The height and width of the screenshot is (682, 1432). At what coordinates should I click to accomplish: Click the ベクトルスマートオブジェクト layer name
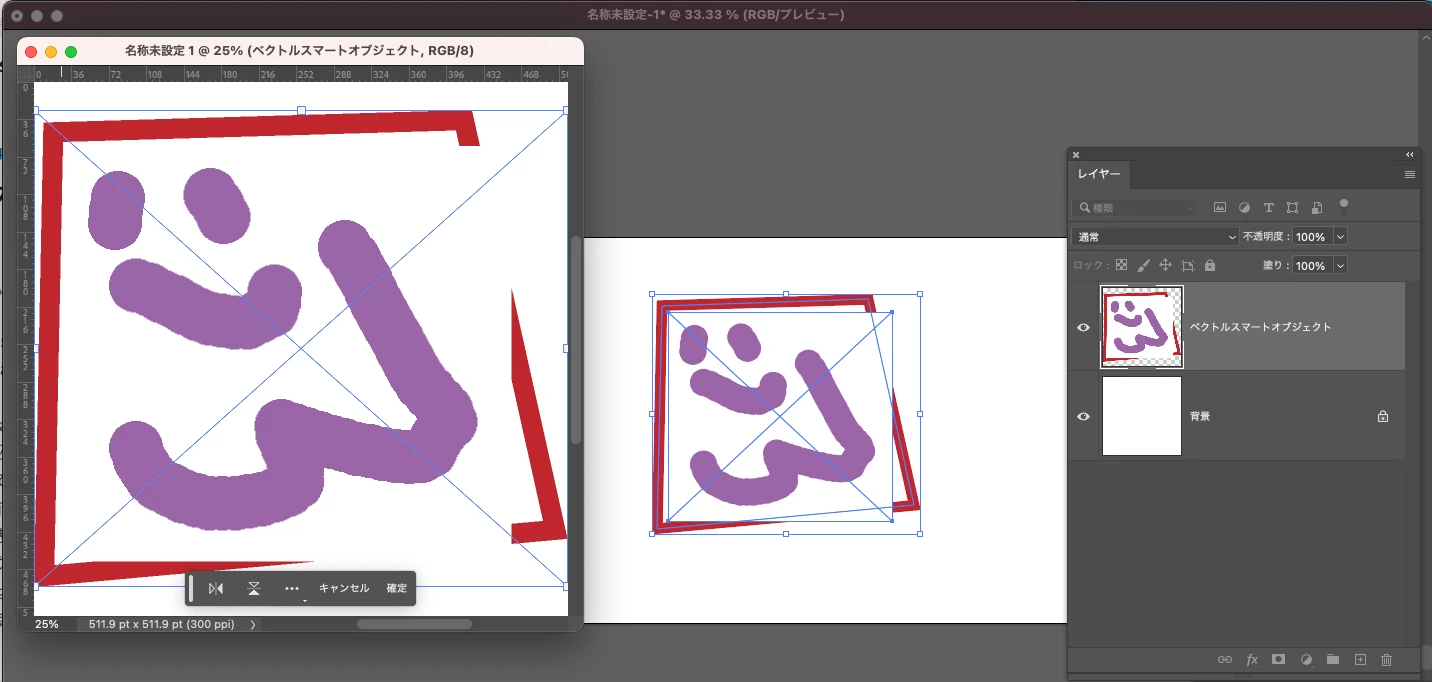tap(1260, 327)
